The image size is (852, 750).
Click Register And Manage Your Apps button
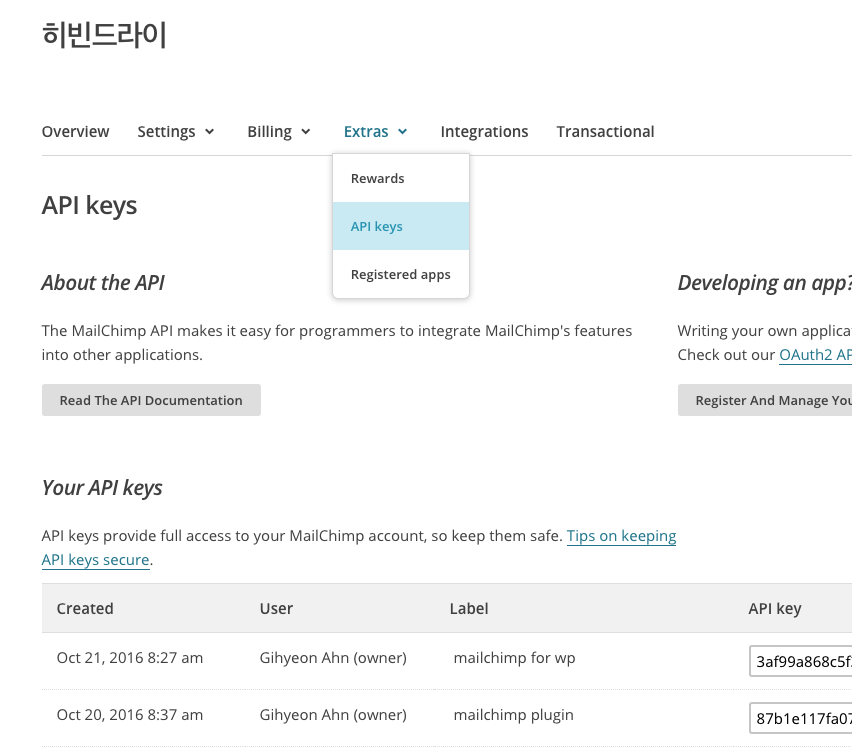(765, 400)
